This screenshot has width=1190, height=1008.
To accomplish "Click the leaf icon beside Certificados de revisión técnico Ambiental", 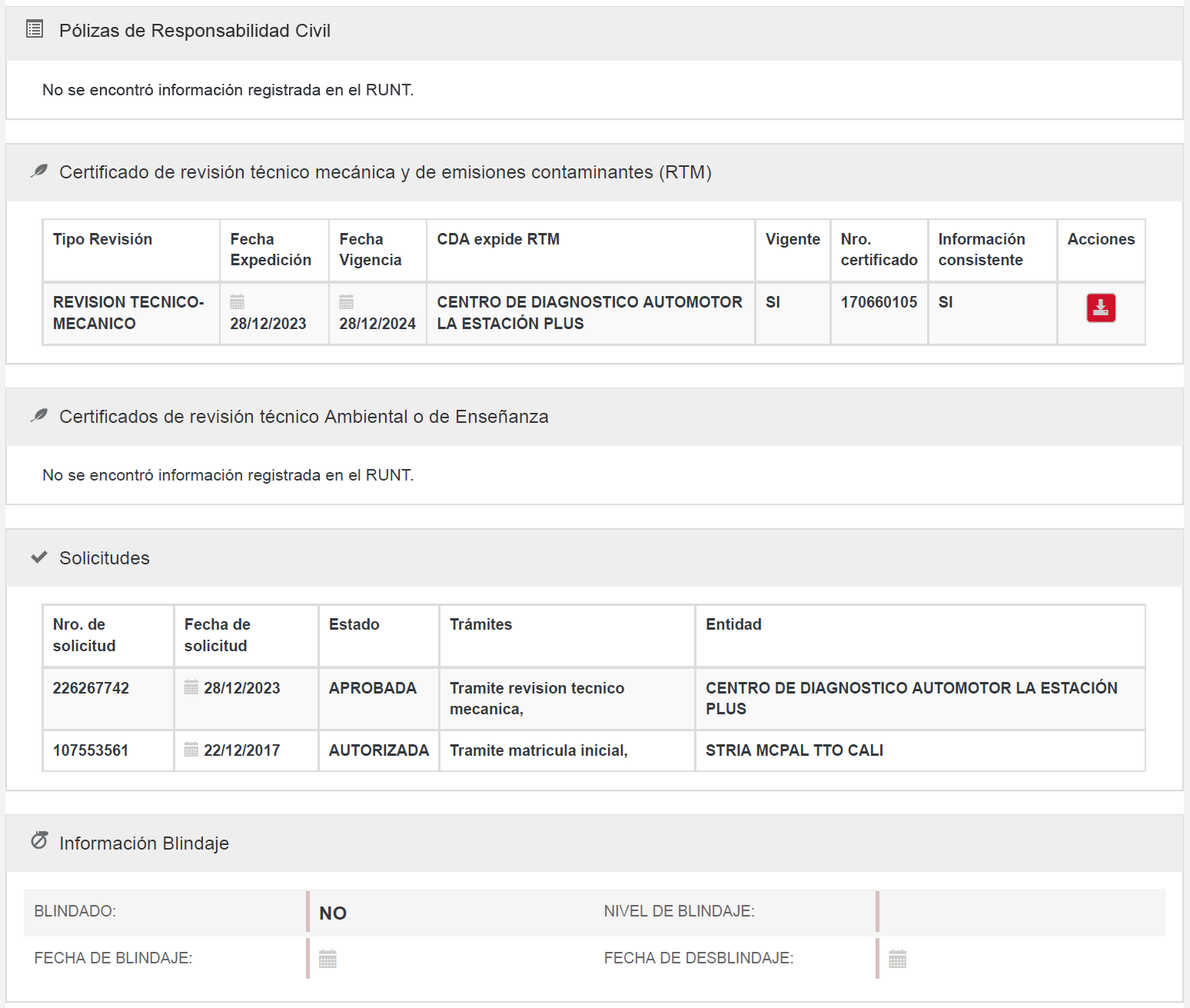I will (x=39, y=415).
